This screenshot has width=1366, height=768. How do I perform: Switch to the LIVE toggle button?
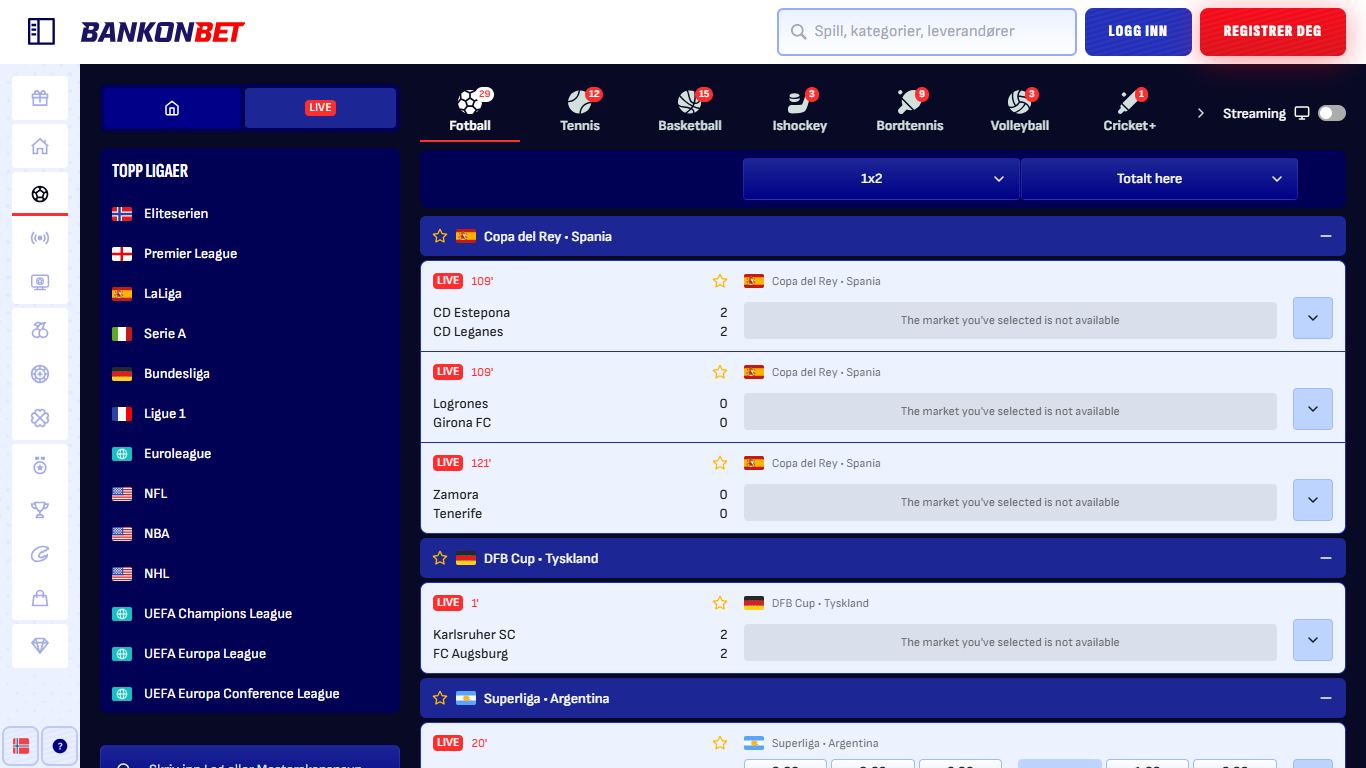pyautogui.click(x=320, y=108)
